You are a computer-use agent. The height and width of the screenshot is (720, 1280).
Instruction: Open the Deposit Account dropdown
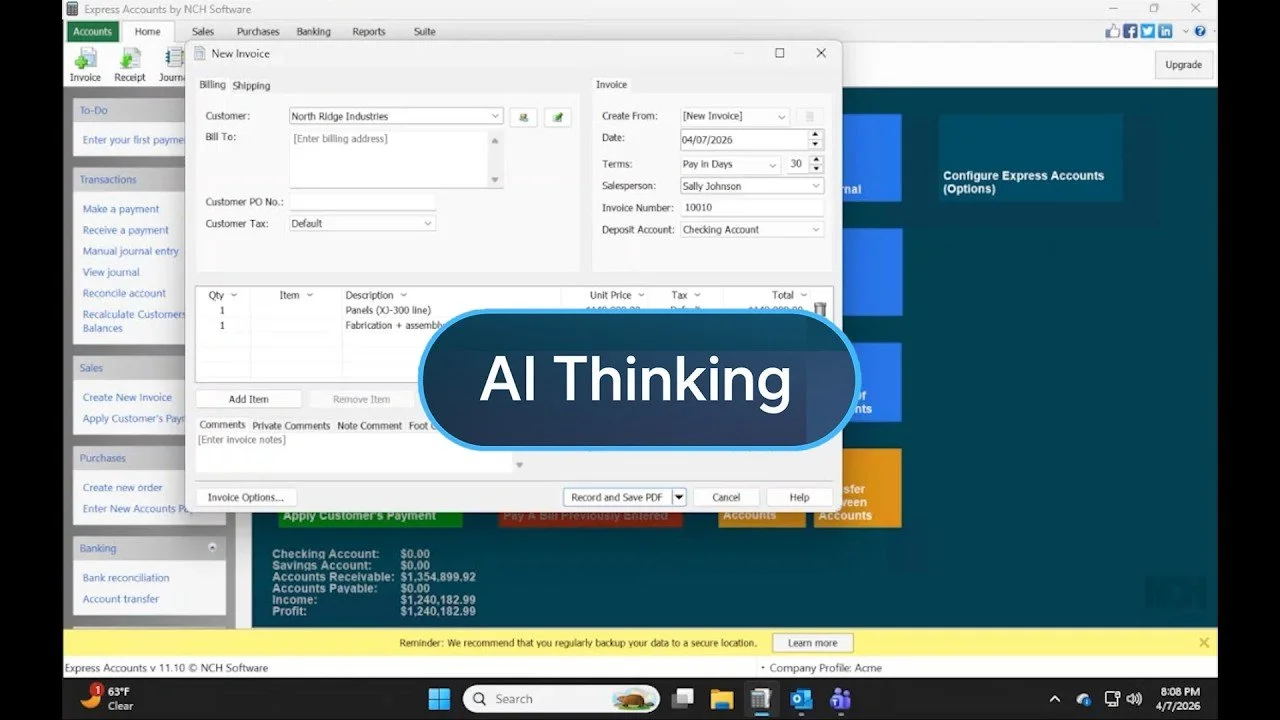pos(816,230)
